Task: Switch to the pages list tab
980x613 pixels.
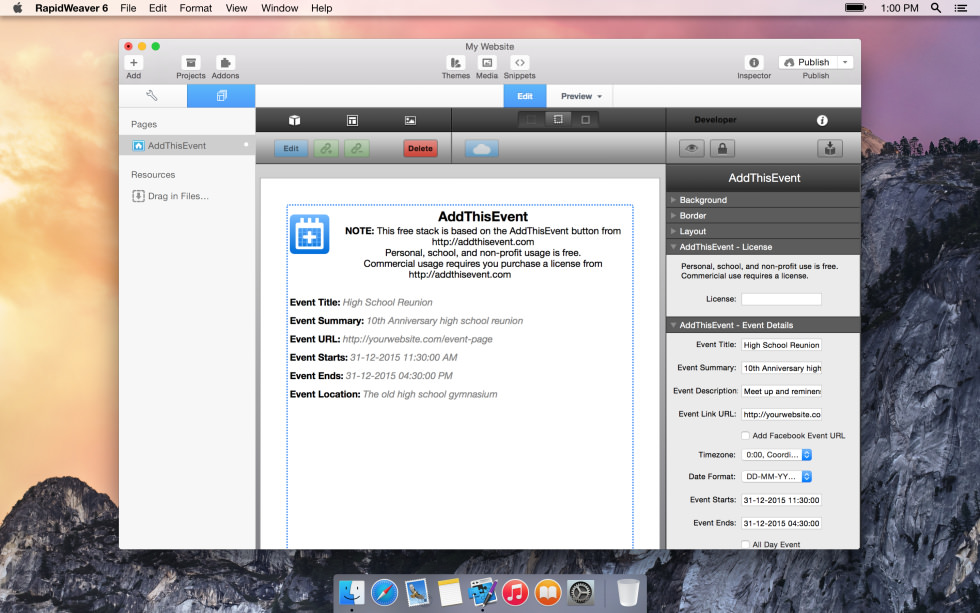Action: 221,96
